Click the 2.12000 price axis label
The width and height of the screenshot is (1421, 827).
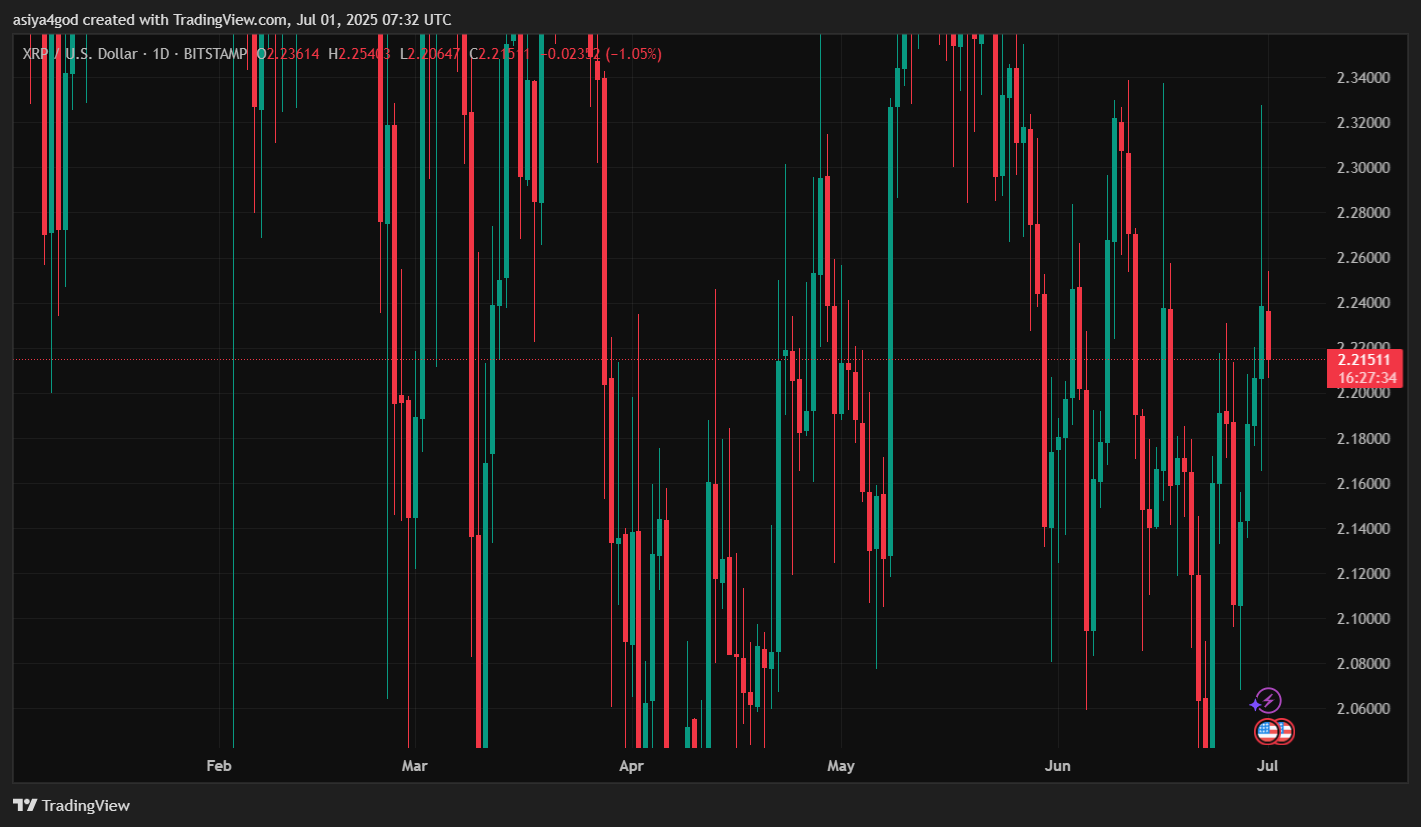click(1363, 574)
